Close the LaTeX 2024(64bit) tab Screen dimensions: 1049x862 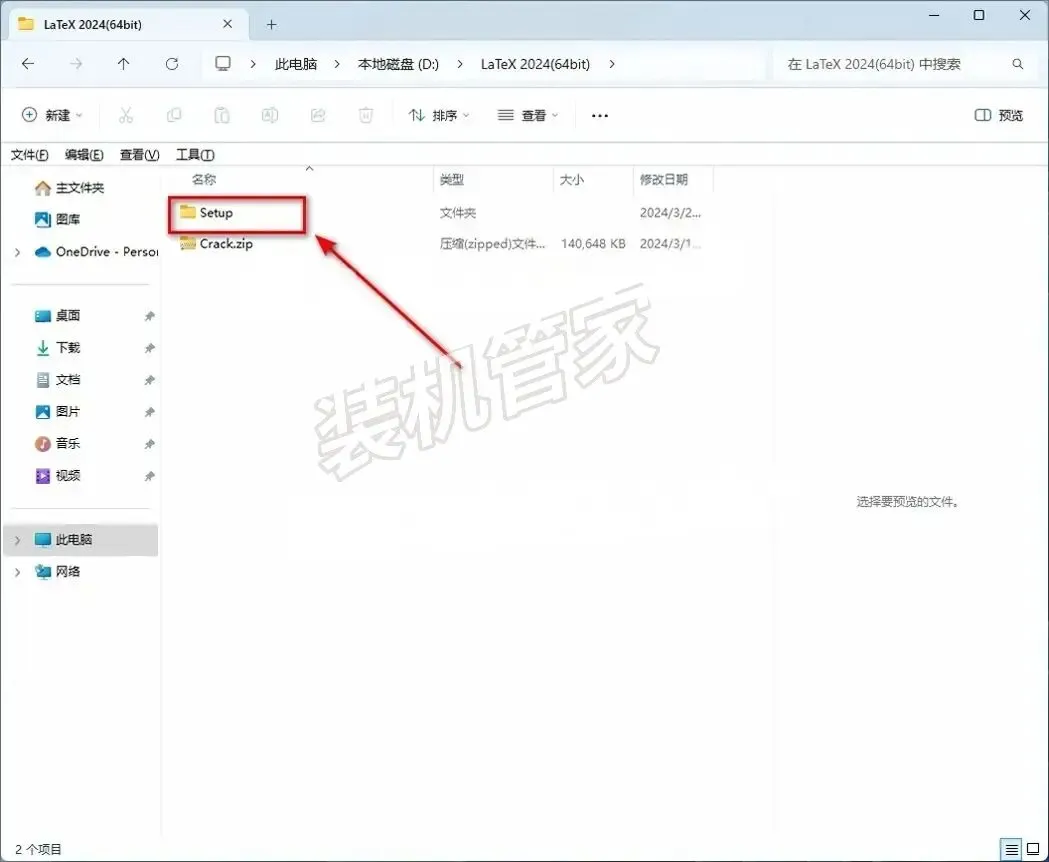[x=227, y=24]
